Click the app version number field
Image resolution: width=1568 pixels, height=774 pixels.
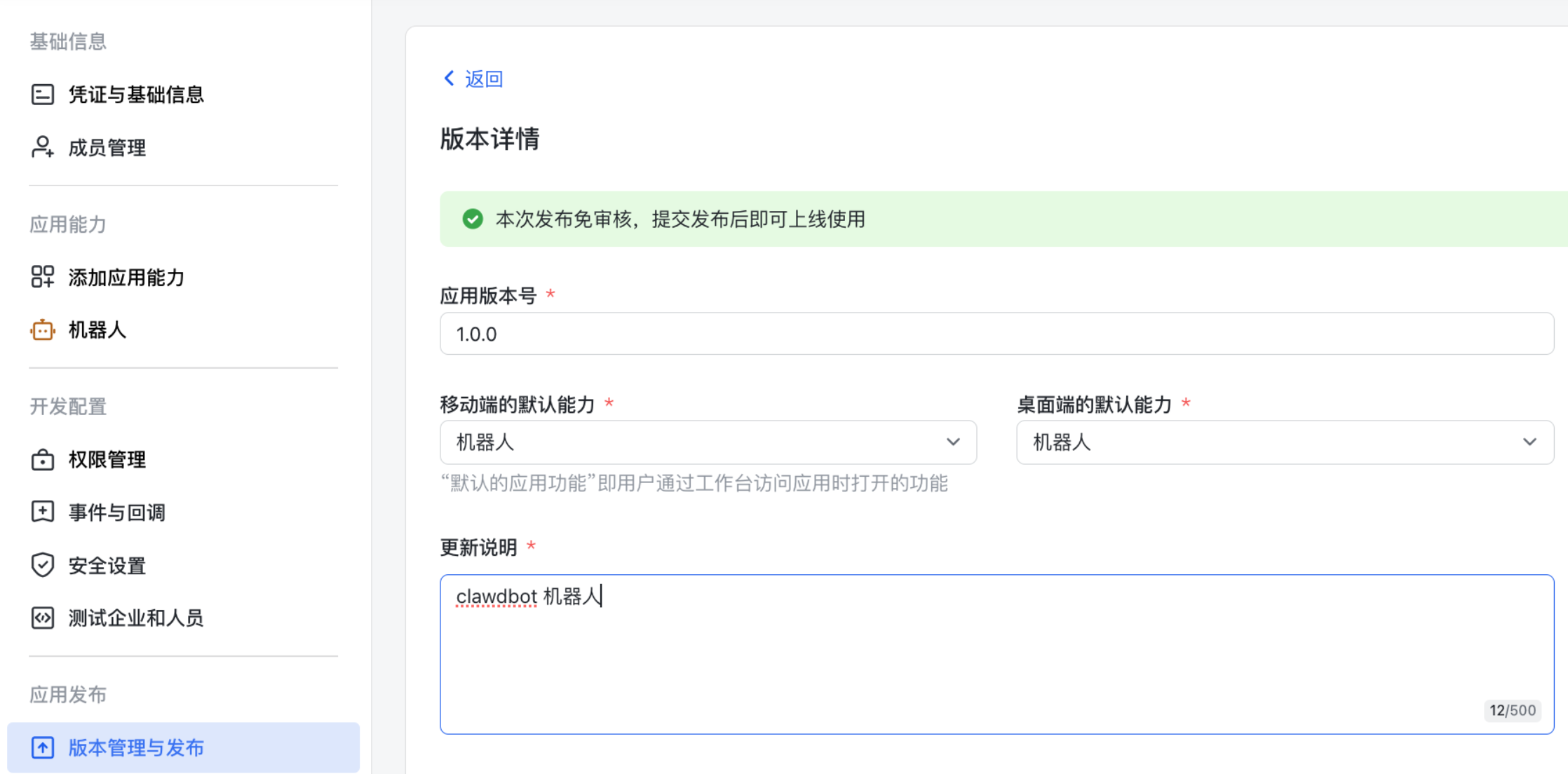(x=996, y=334)
